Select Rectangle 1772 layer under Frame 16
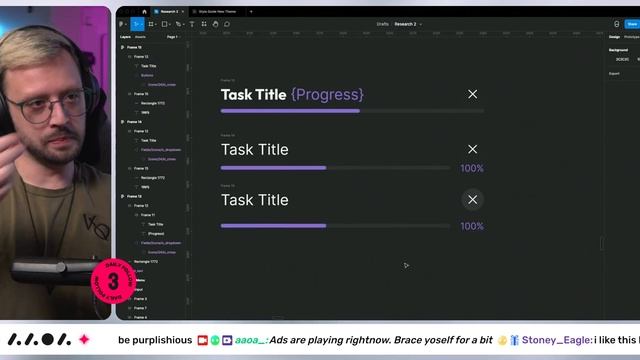This screenshot has height=360, width=640. [153, 103]
